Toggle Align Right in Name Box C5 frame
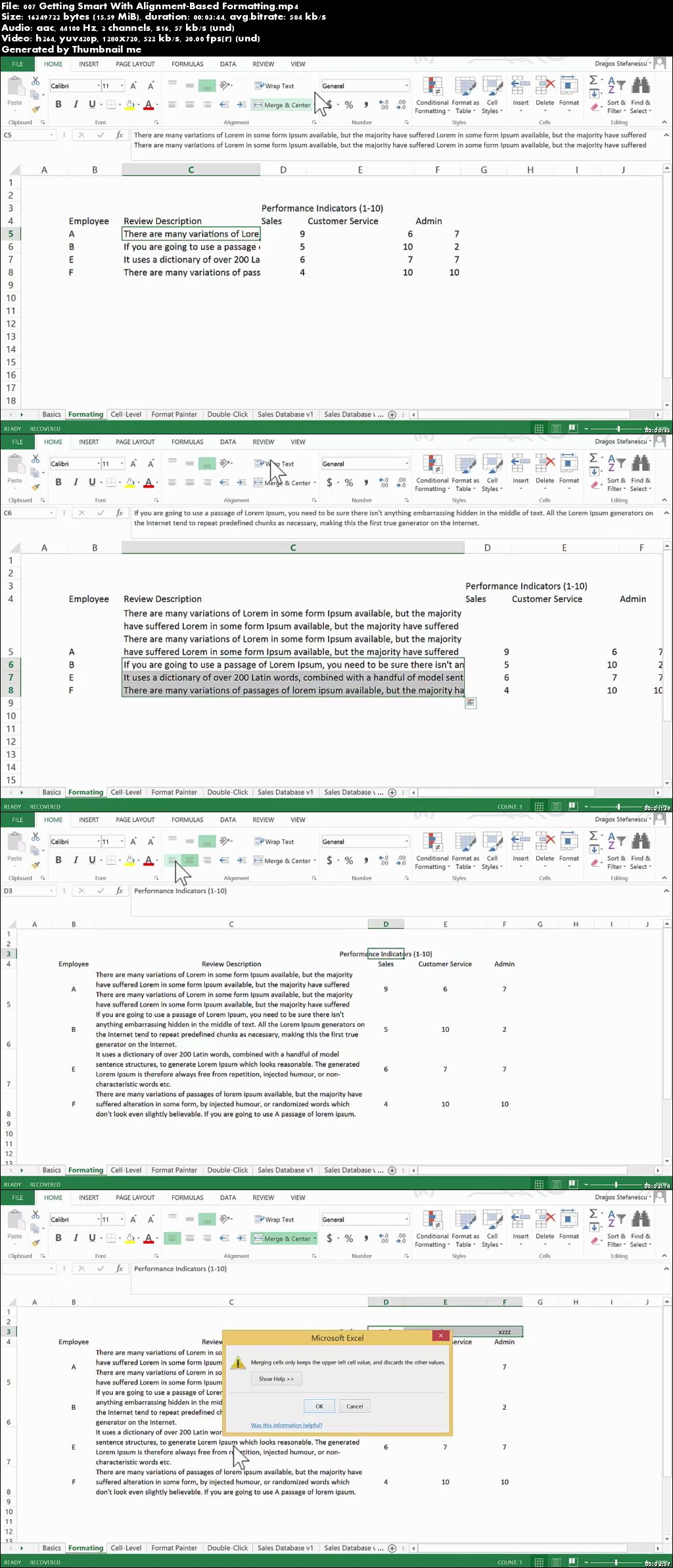Image resolution: width=673 pixels, height=1568 pixels. tap(207, 104)
